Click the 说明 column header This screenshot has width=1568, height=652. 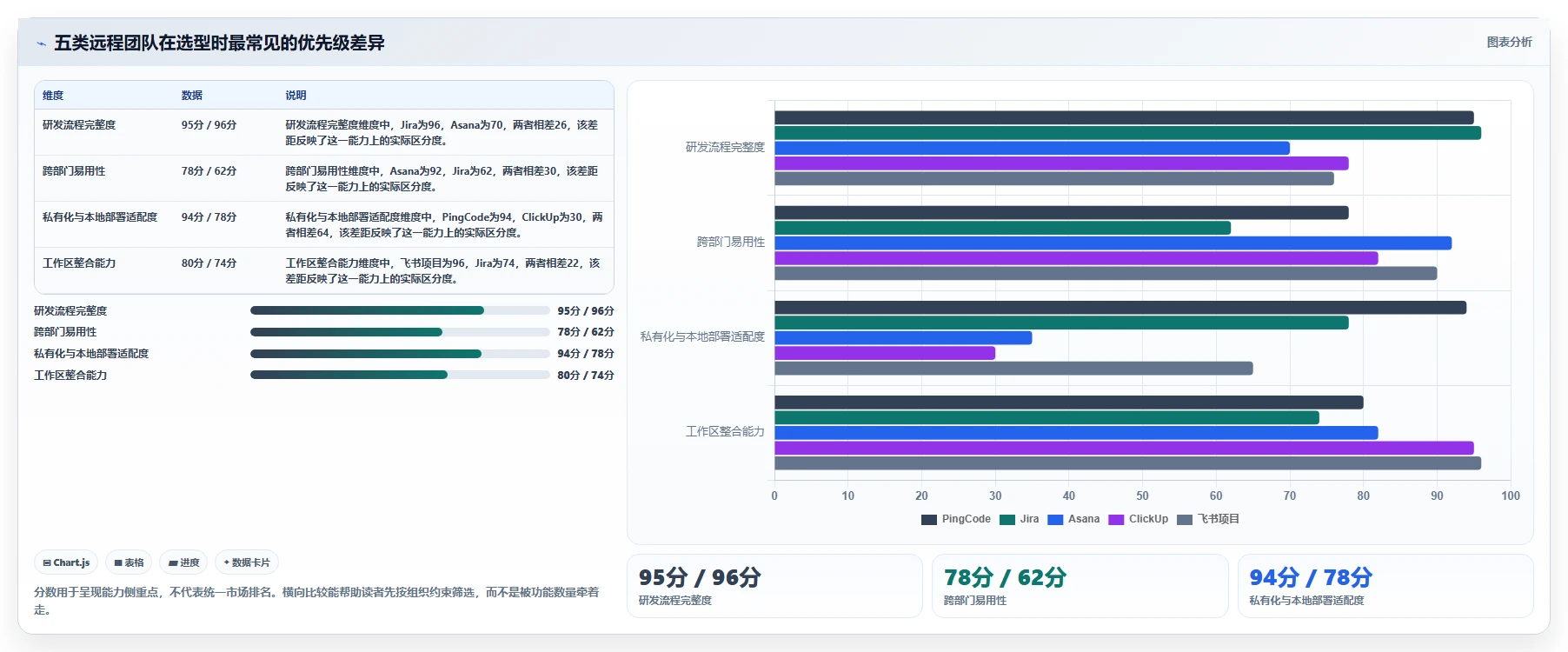click(x=296, y=96)
